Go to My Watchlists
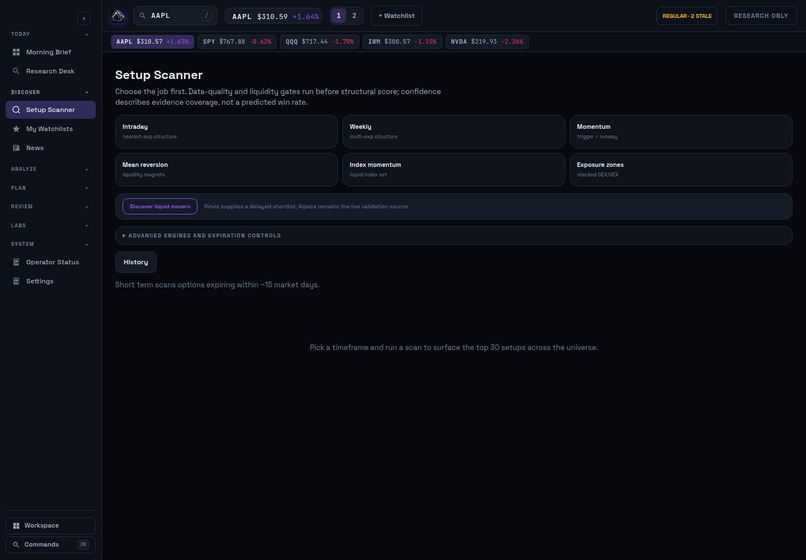 tap(50, 129)
